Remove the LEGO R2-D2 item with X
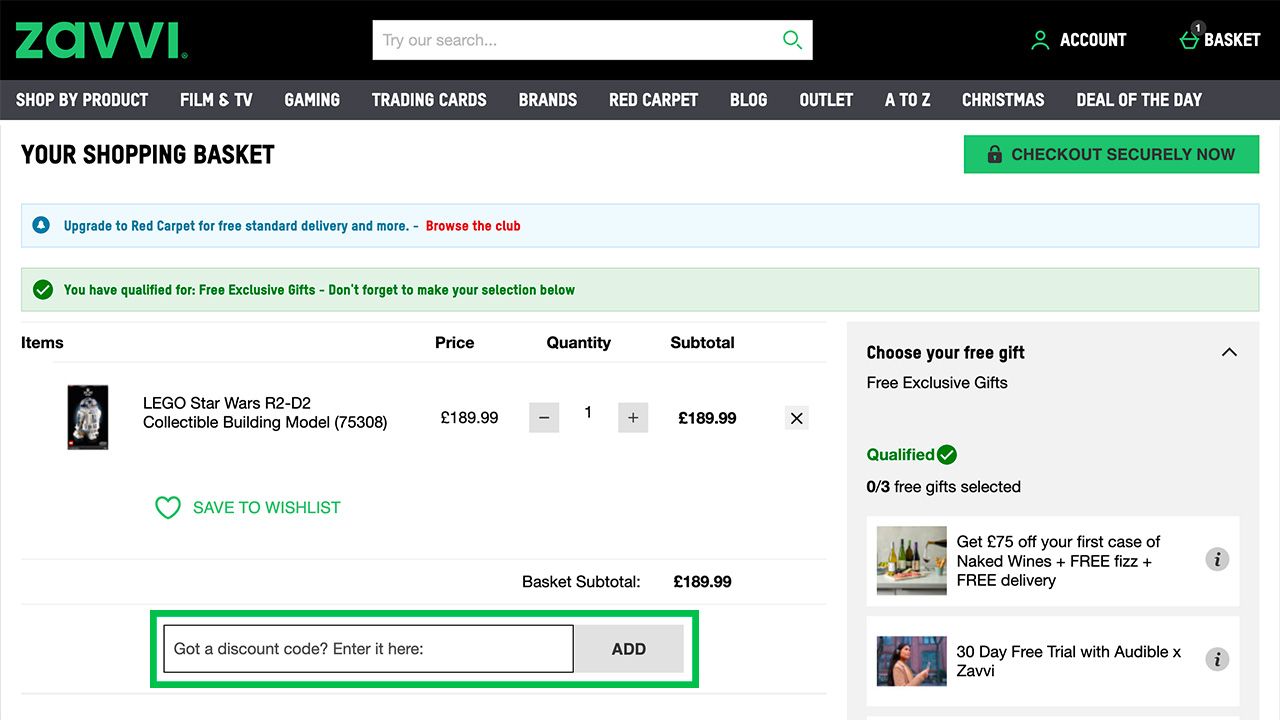This screenshot has height=720, width=1280. (797, 418)
